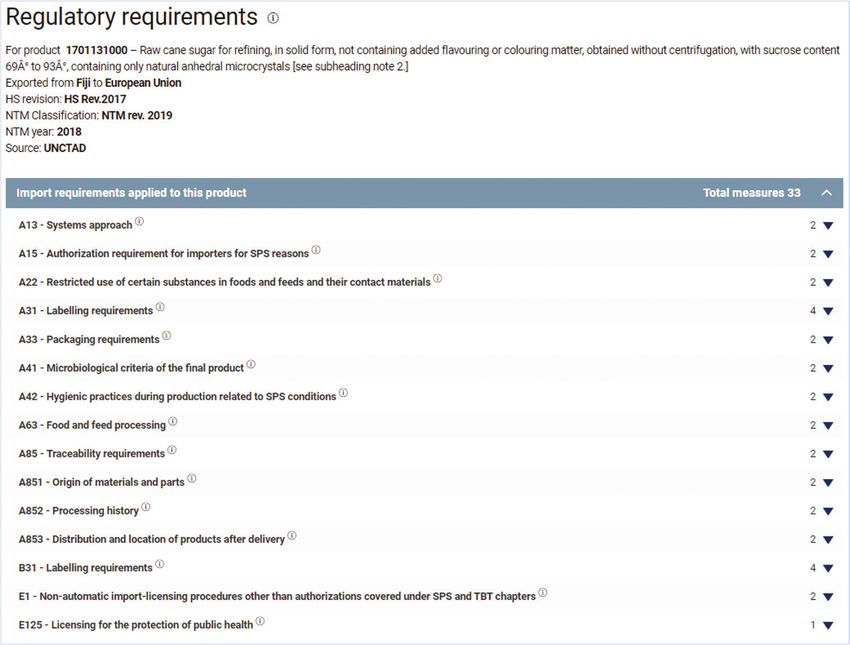Click info icon beside A31 Labelling requirements
Image resolution: width=850 pixels, height=645 pixels.
pos(160,307)
